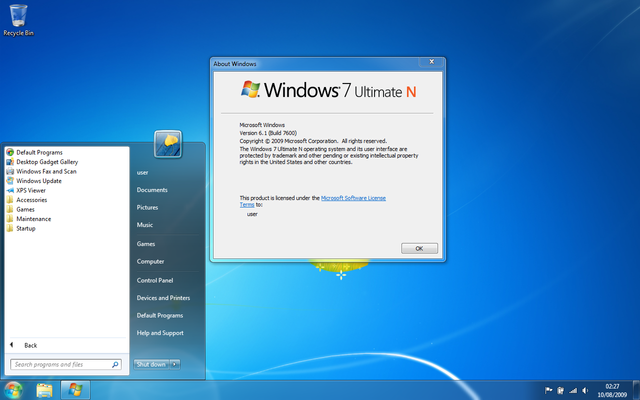Select the About Windows taskbar button
This screenshot has width=640, height=400.
[x=75, y=390]
